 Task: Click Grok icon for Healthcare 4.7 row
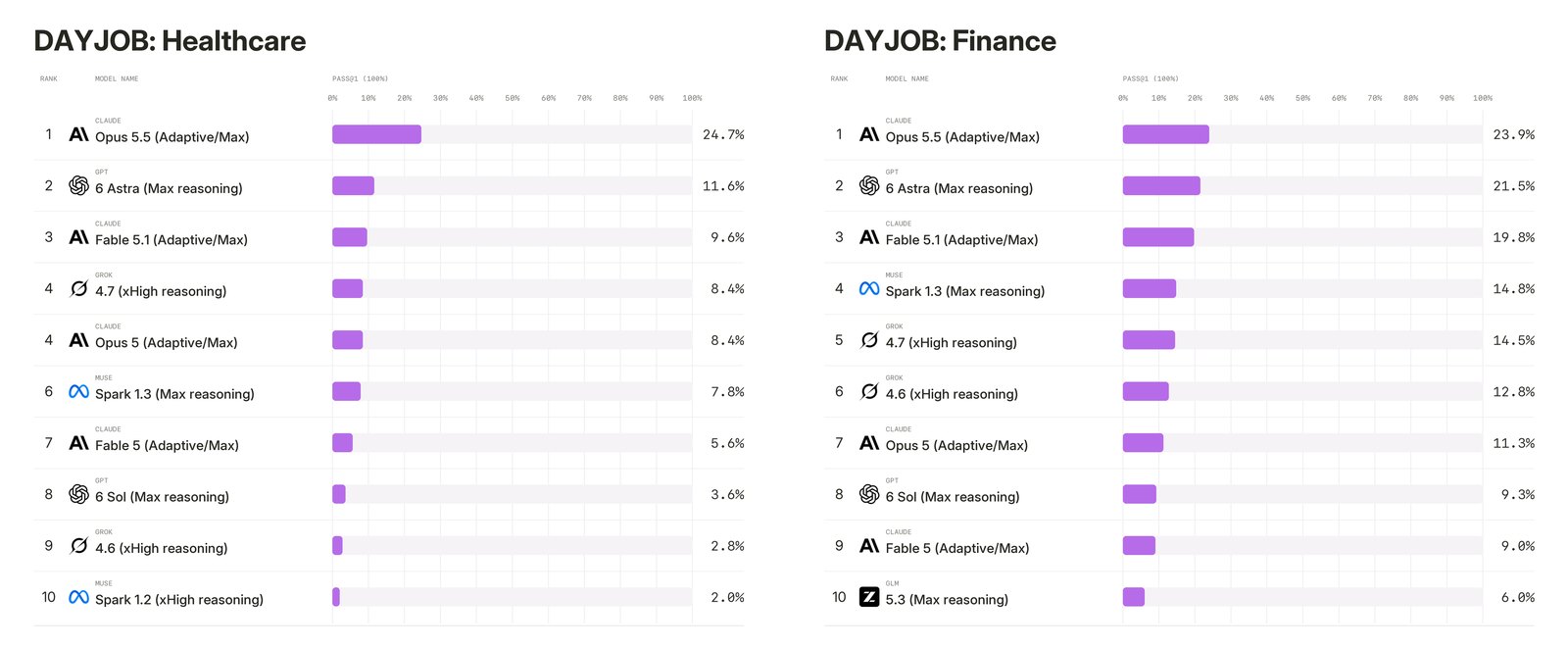click(x=79, y=288)
